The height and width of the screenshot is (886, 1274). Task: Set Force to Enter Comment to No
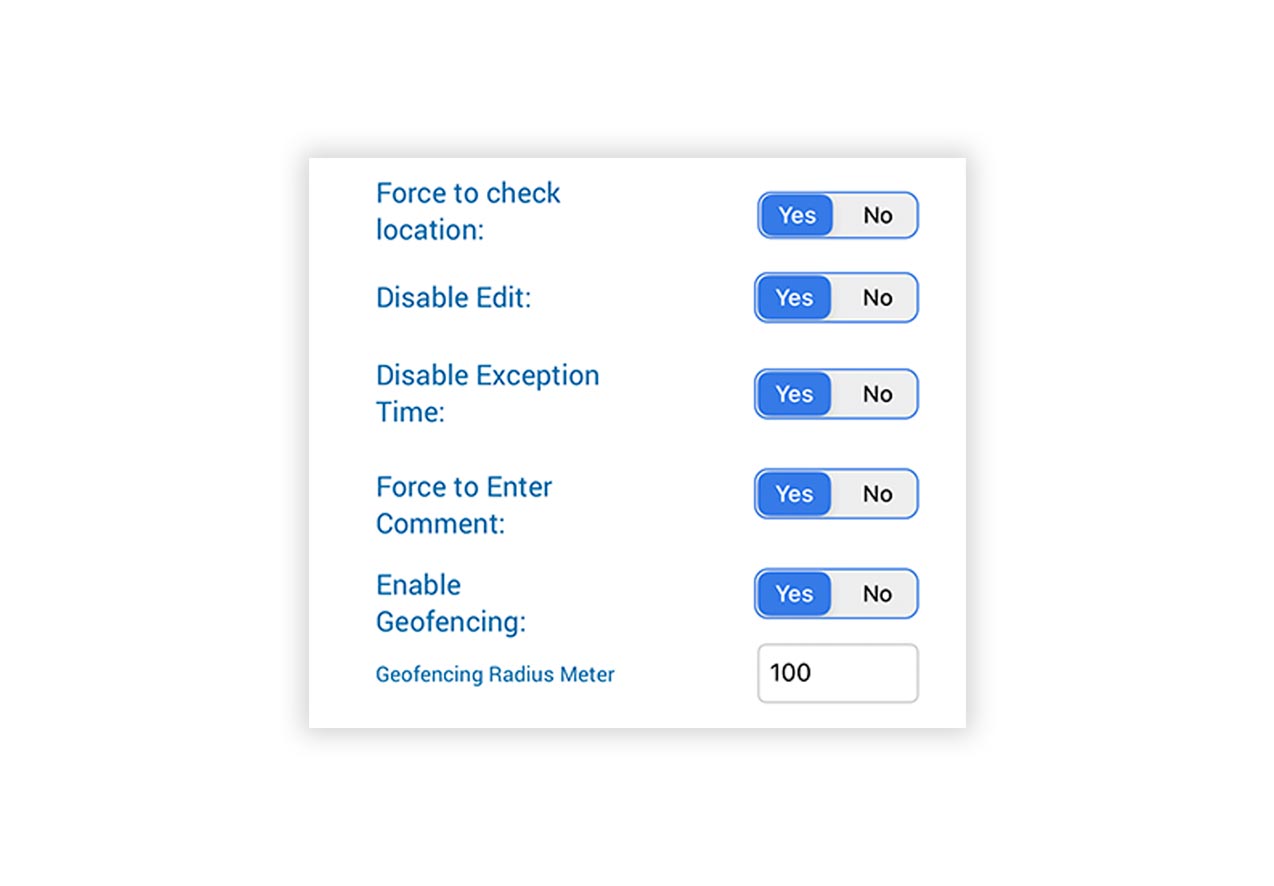point(877,493)
